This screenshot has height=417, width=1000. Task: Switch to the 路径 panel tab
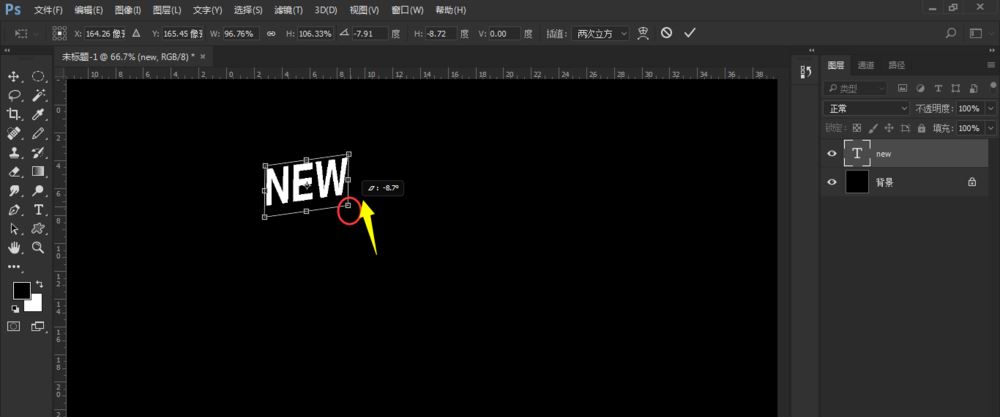(x=896, y=65)
